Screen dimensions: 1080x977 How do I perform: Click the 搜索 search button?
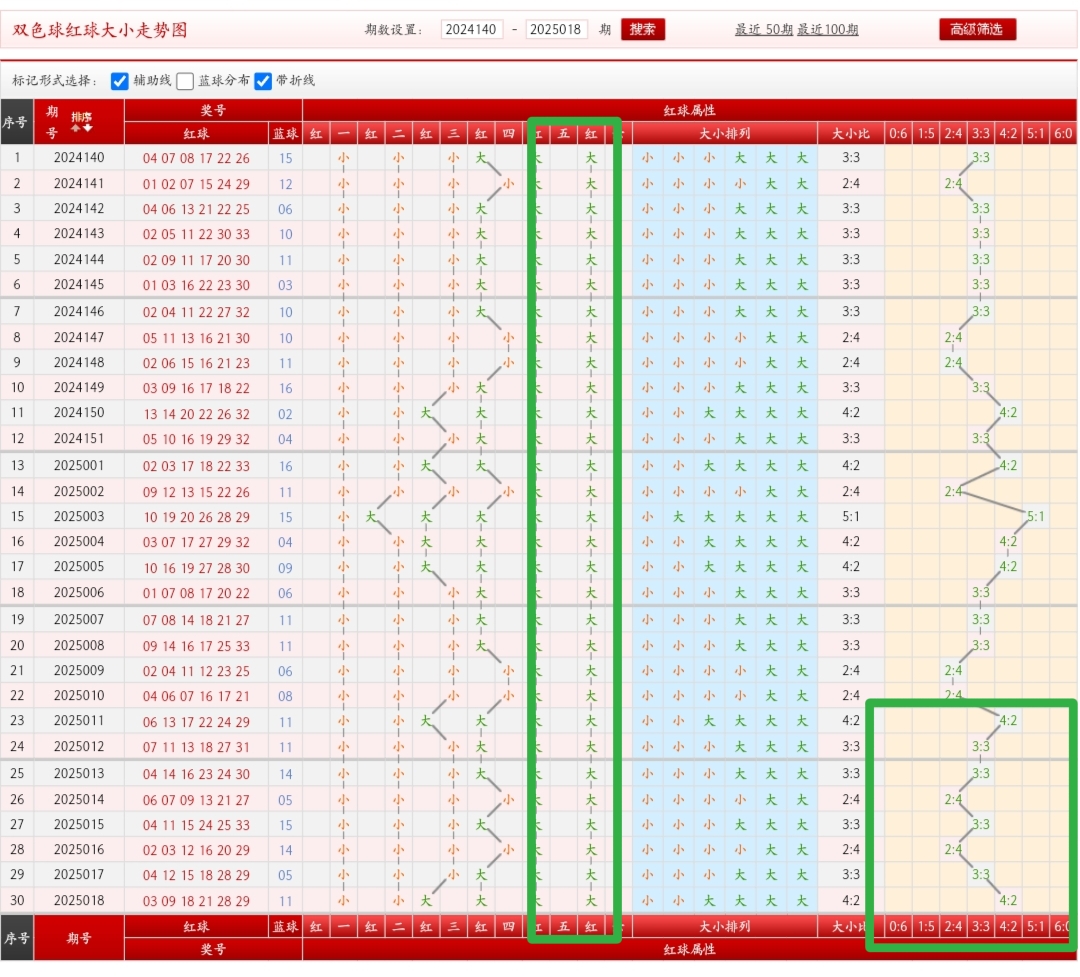pyautogui.click(x=643, y=30)
